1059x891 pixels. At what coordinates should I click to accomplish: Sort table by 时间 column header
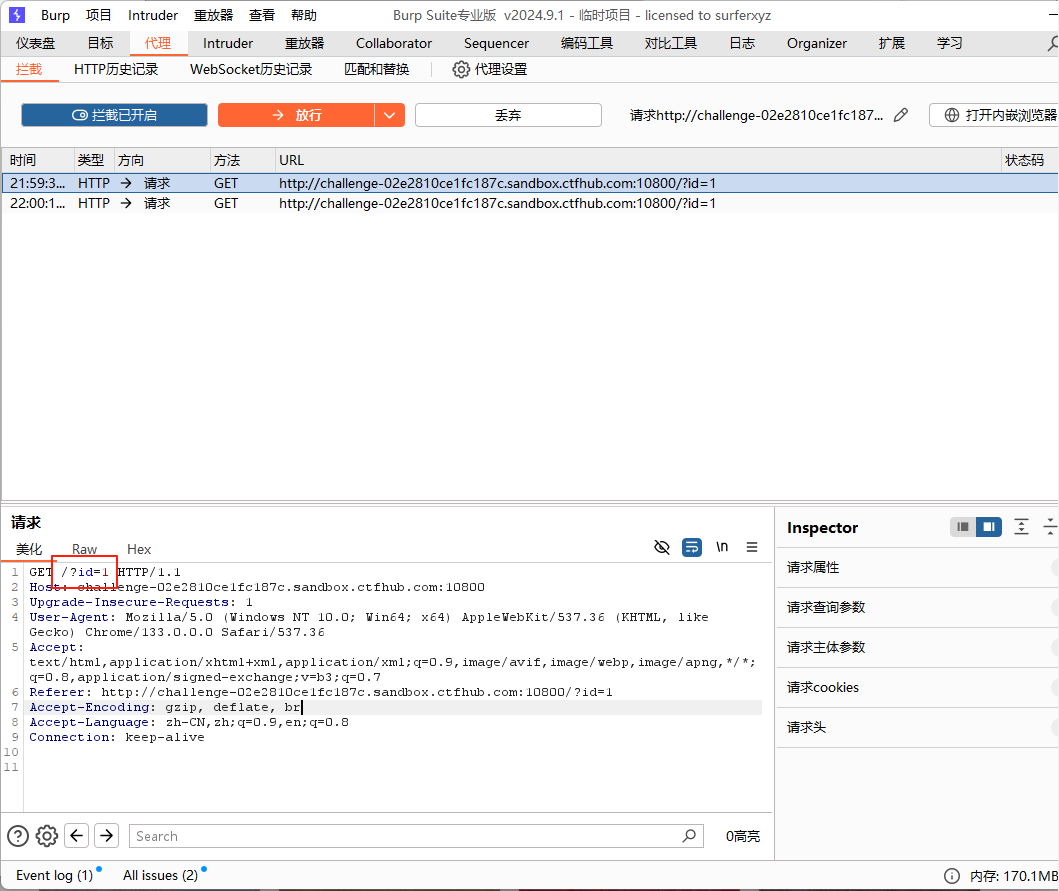38,160
